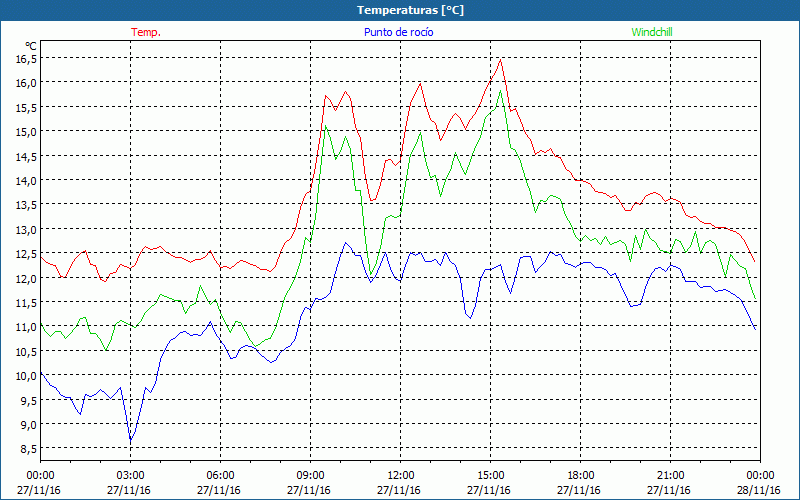Click the 9,5 y-axis value
Viewport: 800px width, 500px height.
tap(29, 401)
